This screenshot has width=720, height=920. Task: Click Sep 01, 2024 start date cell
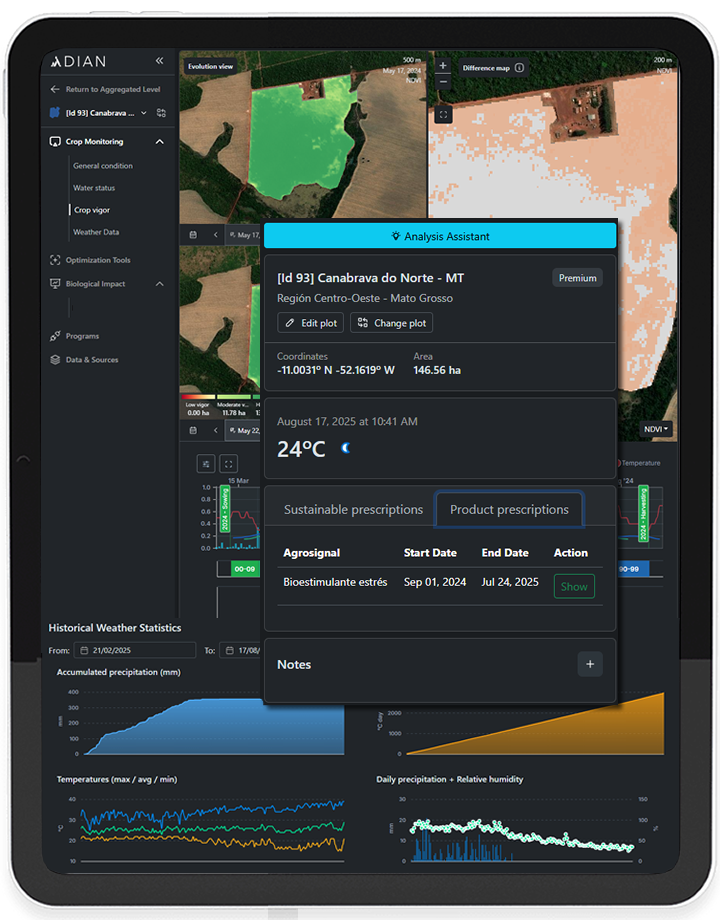435,582
